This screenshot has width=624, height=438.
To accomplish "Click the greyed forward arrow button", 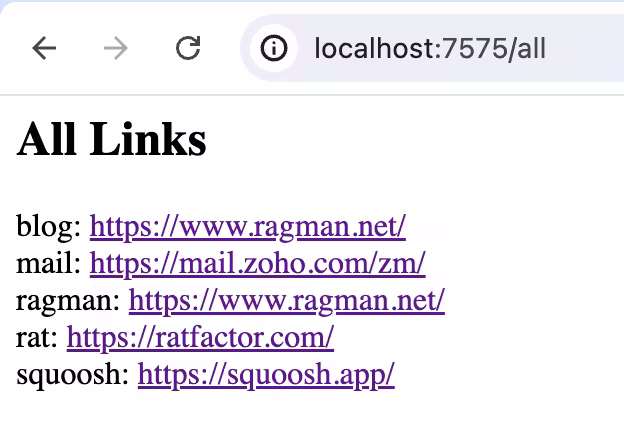I will click(x=116, y=48).
